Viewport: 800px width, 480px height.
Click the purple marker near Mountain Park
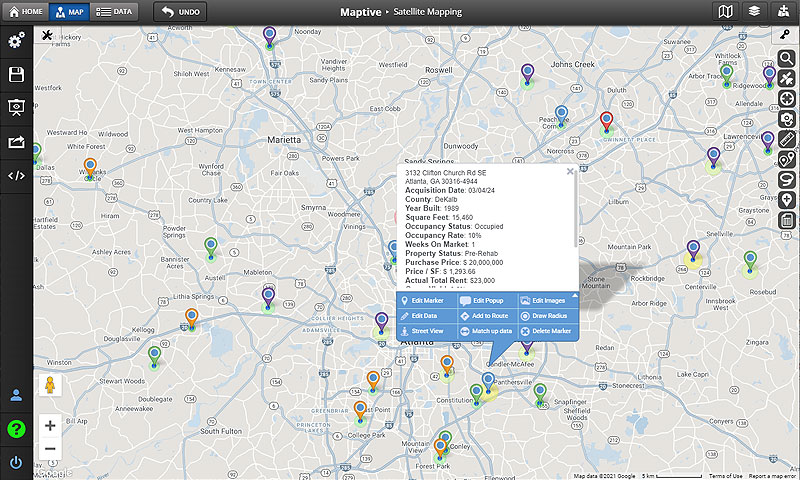[x=693, y=251]
